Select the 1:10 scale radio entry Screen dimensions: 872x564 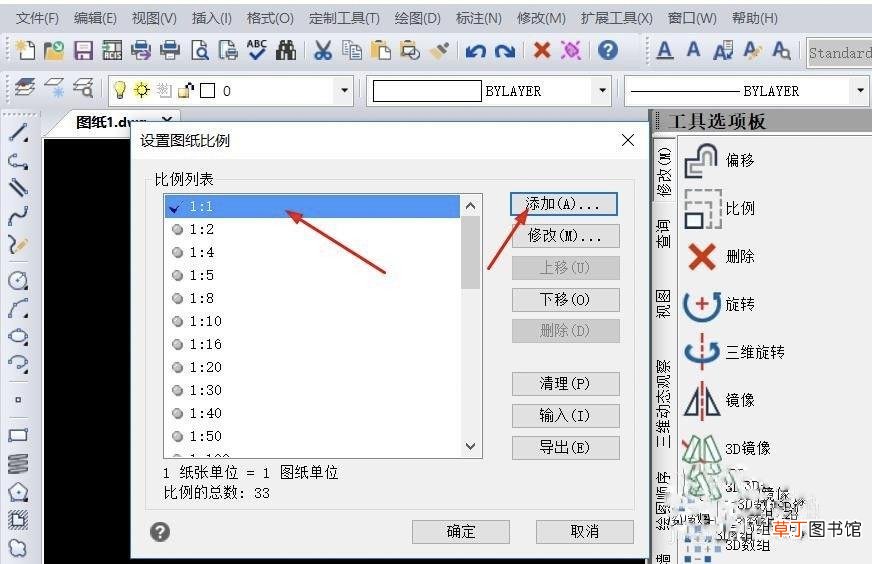[197, 321]
